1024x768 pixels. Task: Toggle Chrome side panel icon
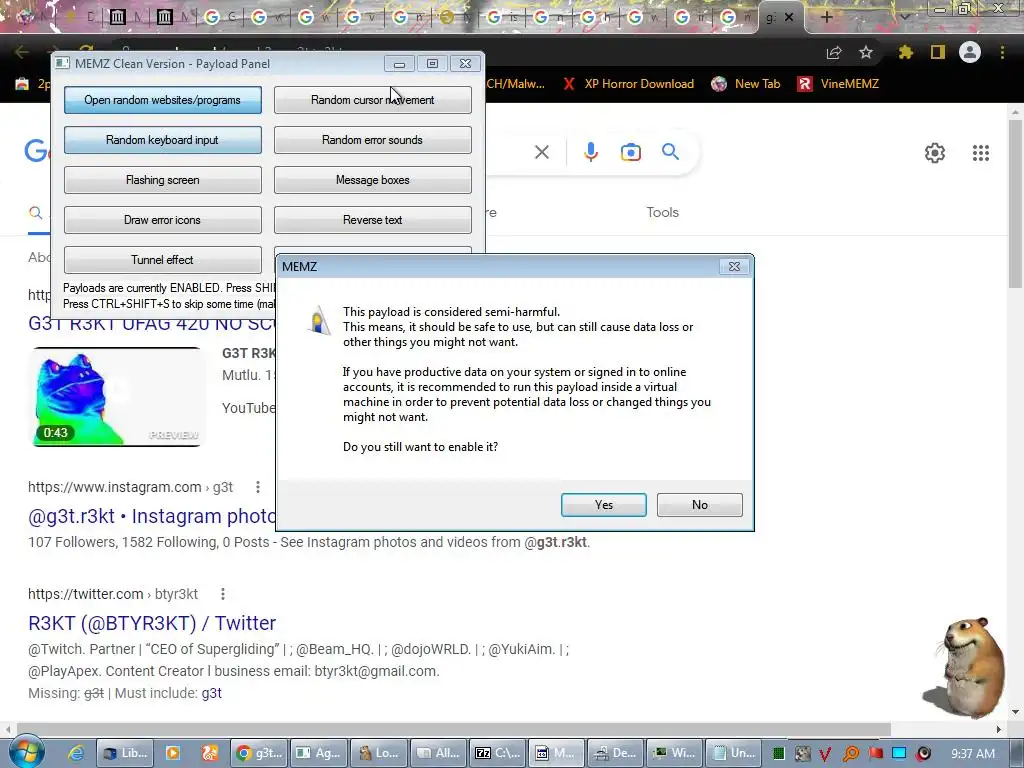tap(938, 52)
